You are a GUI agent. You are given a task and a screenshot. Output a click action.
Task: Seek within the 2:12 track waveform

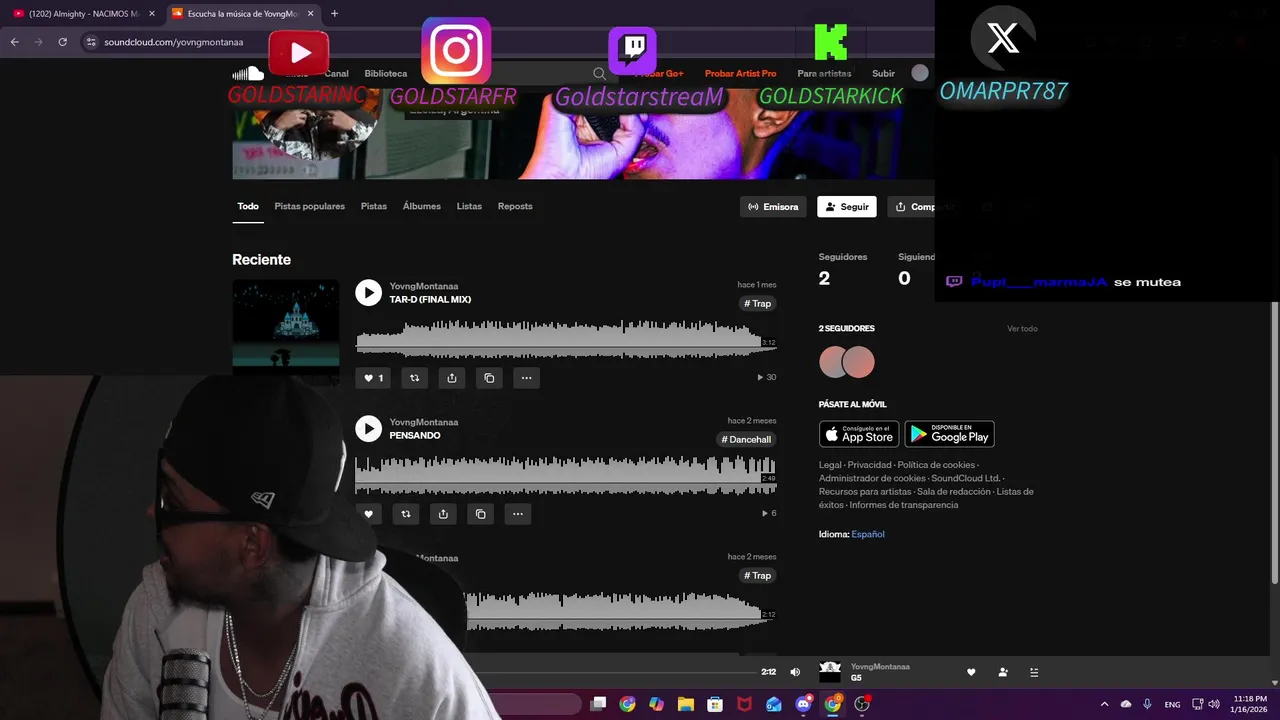(620, 610)
